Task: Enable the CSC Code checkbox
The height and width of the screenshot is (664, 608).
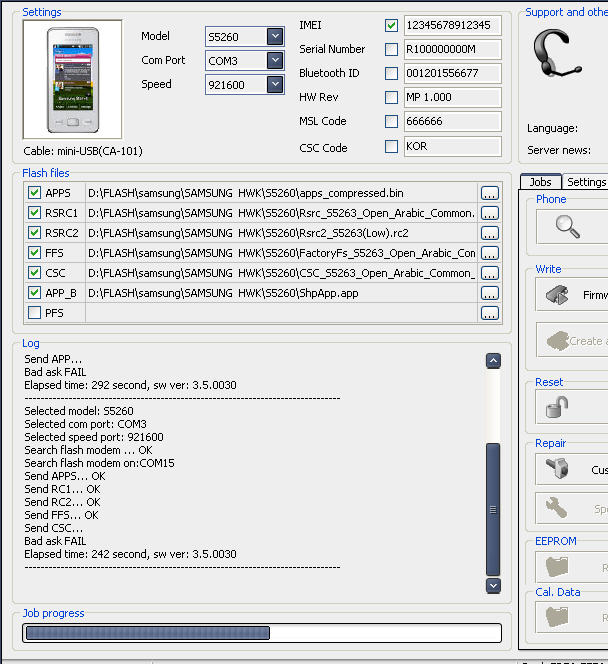Action: pyautogui.click(x=391, y=147)
